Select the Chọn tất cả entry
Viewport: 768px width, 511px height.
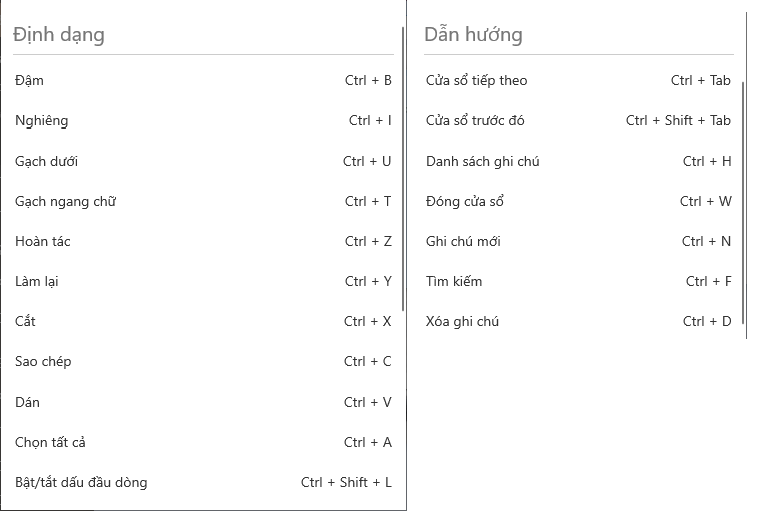click(203, 442)
